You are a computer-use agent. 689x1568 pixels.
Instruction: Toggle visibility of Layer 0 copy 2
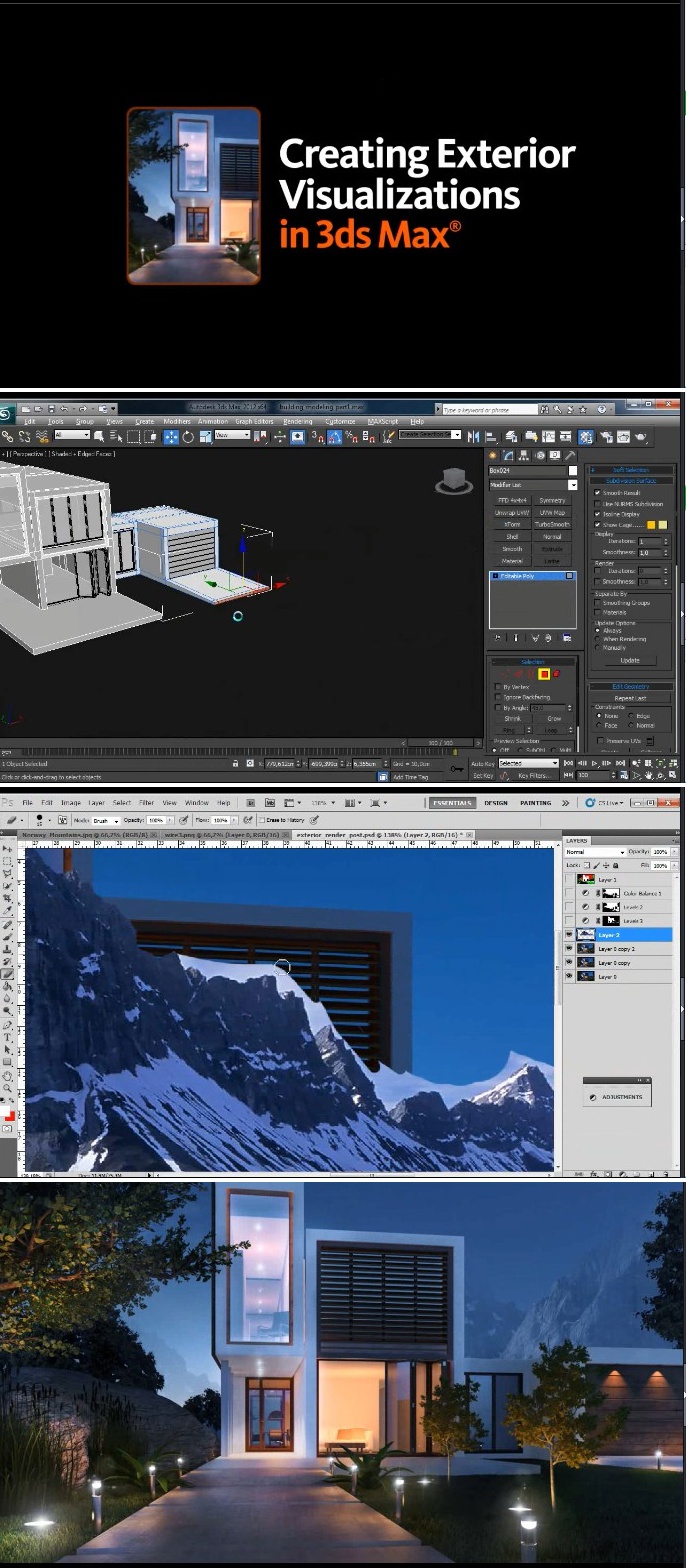[x=570, y=948]
